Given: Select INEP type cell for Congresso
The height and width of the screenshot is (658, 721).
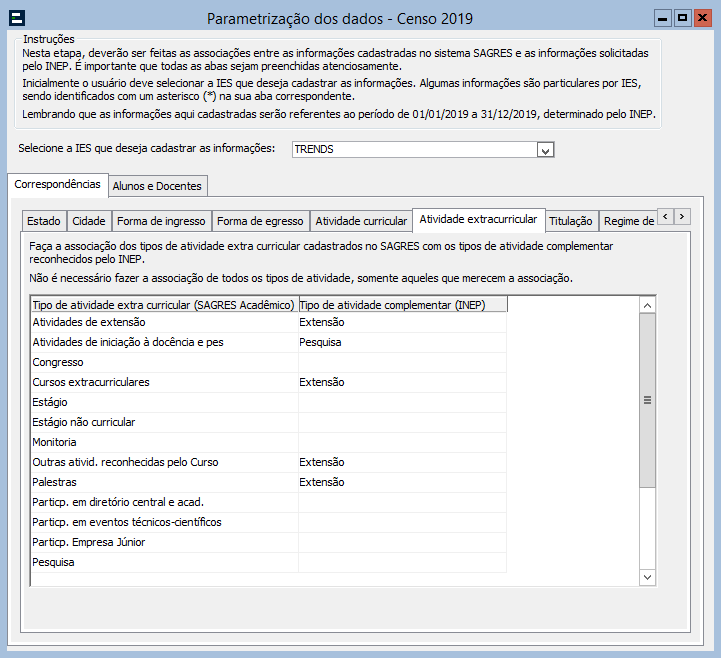Looking at the screenshot, I should (x=402, y=362).
